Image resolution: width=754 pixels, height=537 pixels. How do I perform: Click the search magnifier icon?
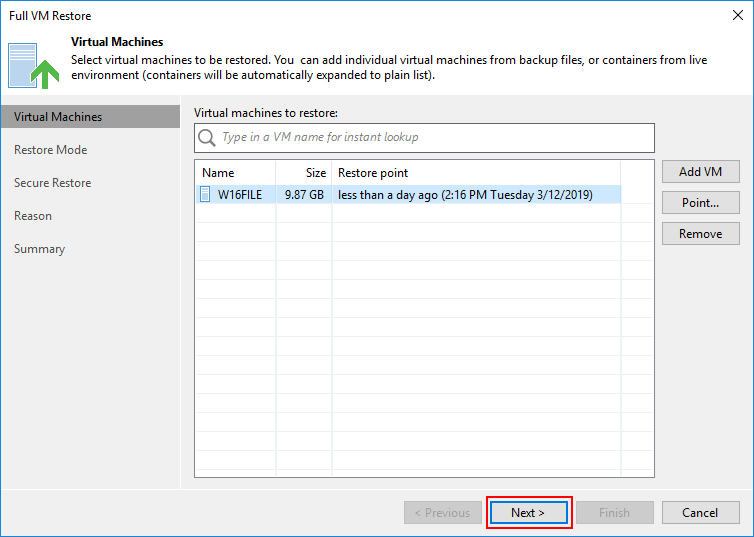207,137
